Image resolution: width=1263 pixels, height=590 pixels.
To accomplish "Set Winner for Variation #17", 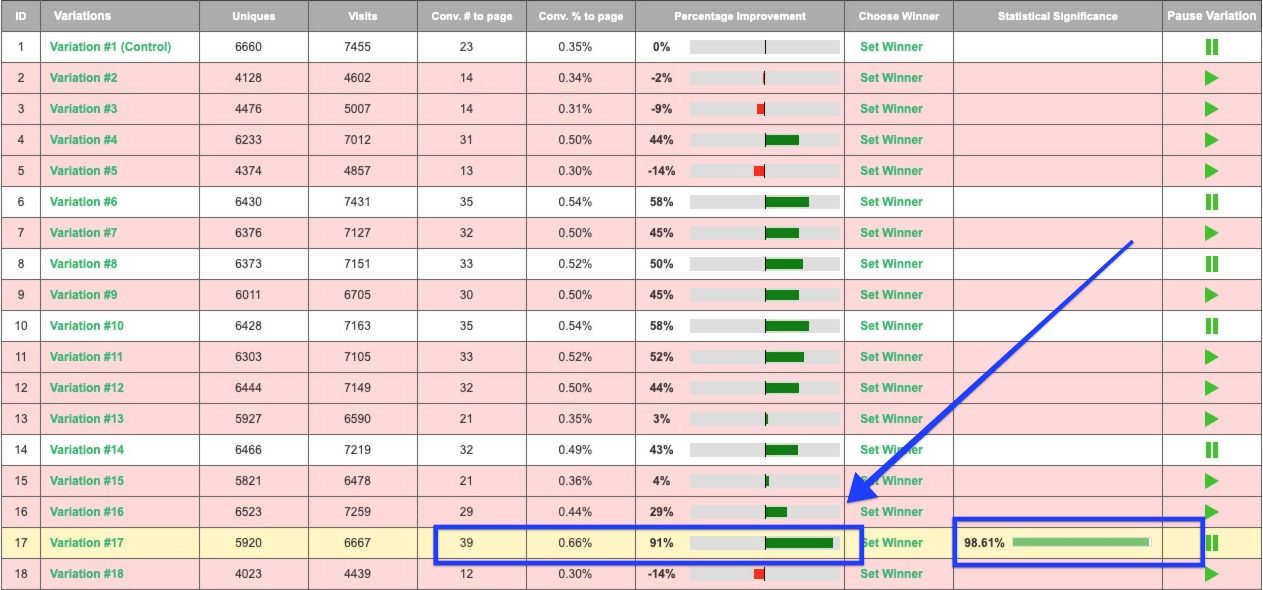I will [x=892, y=543].
